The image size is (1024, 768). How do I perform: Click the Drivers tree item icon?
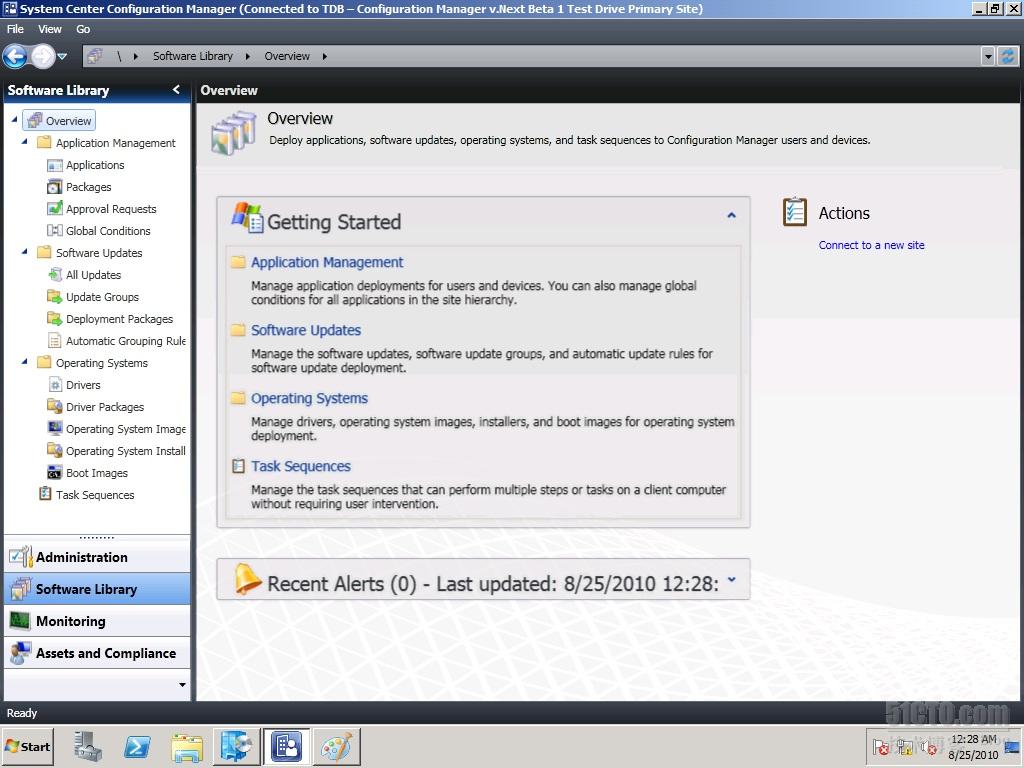click(x=55, y=385)
